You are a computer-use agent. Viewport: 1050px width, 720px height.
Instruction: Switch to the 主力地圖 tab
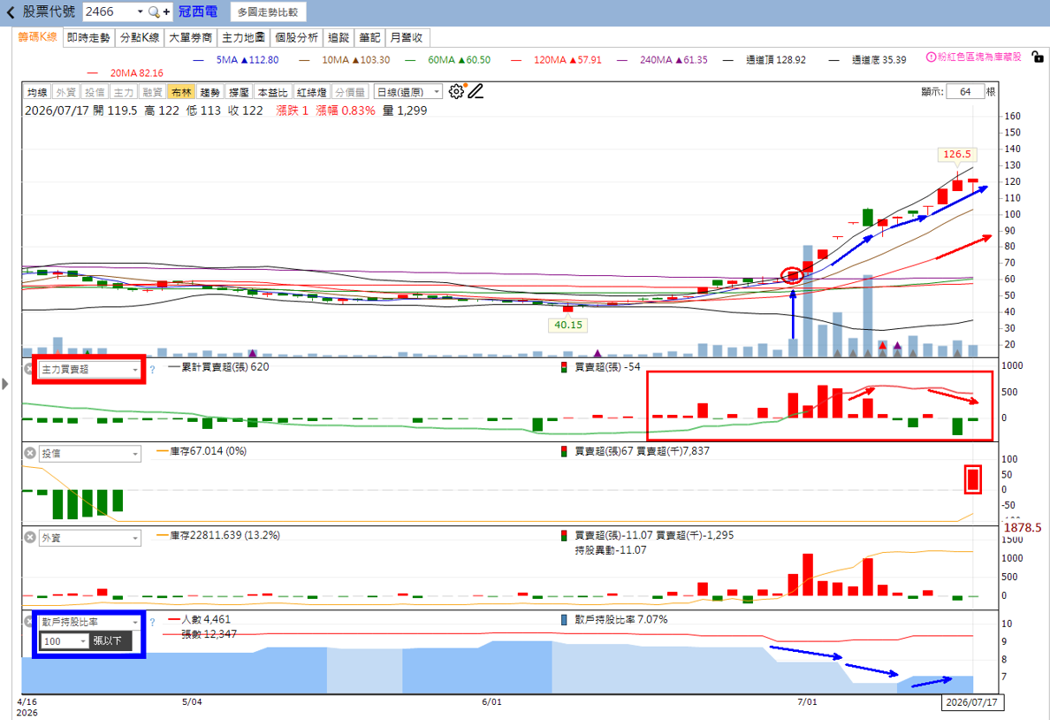pyautogui.click(x=244, y=38)
